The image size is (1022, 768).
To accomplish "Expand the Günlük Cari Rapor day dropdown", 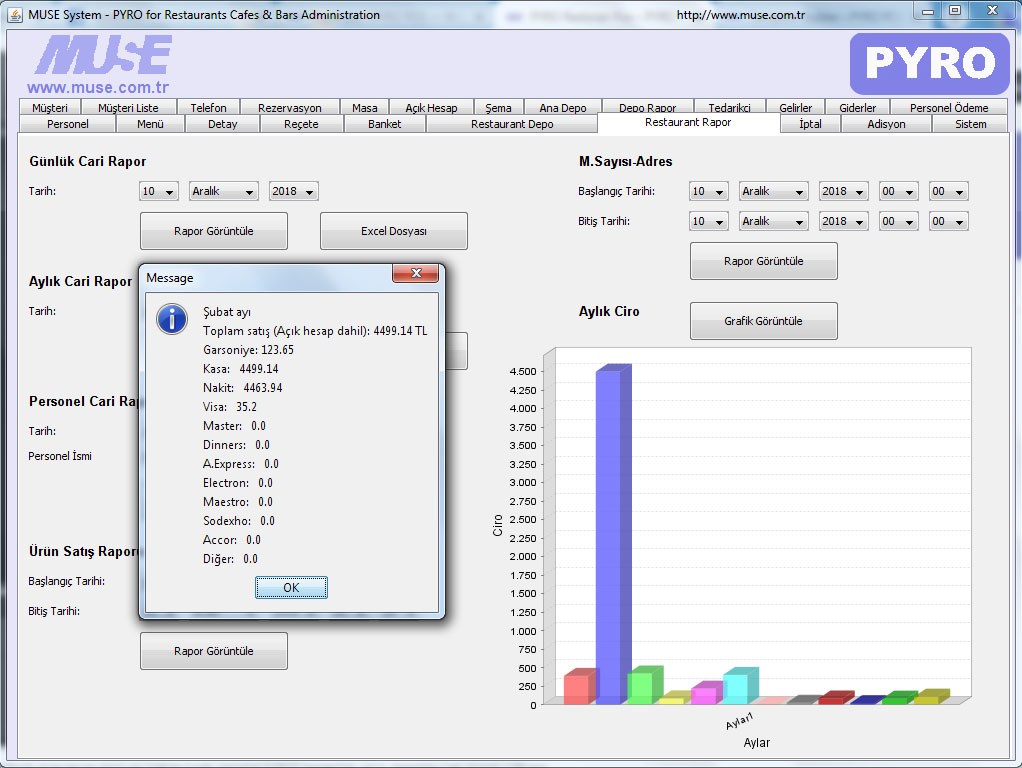I will click(158, 191).
